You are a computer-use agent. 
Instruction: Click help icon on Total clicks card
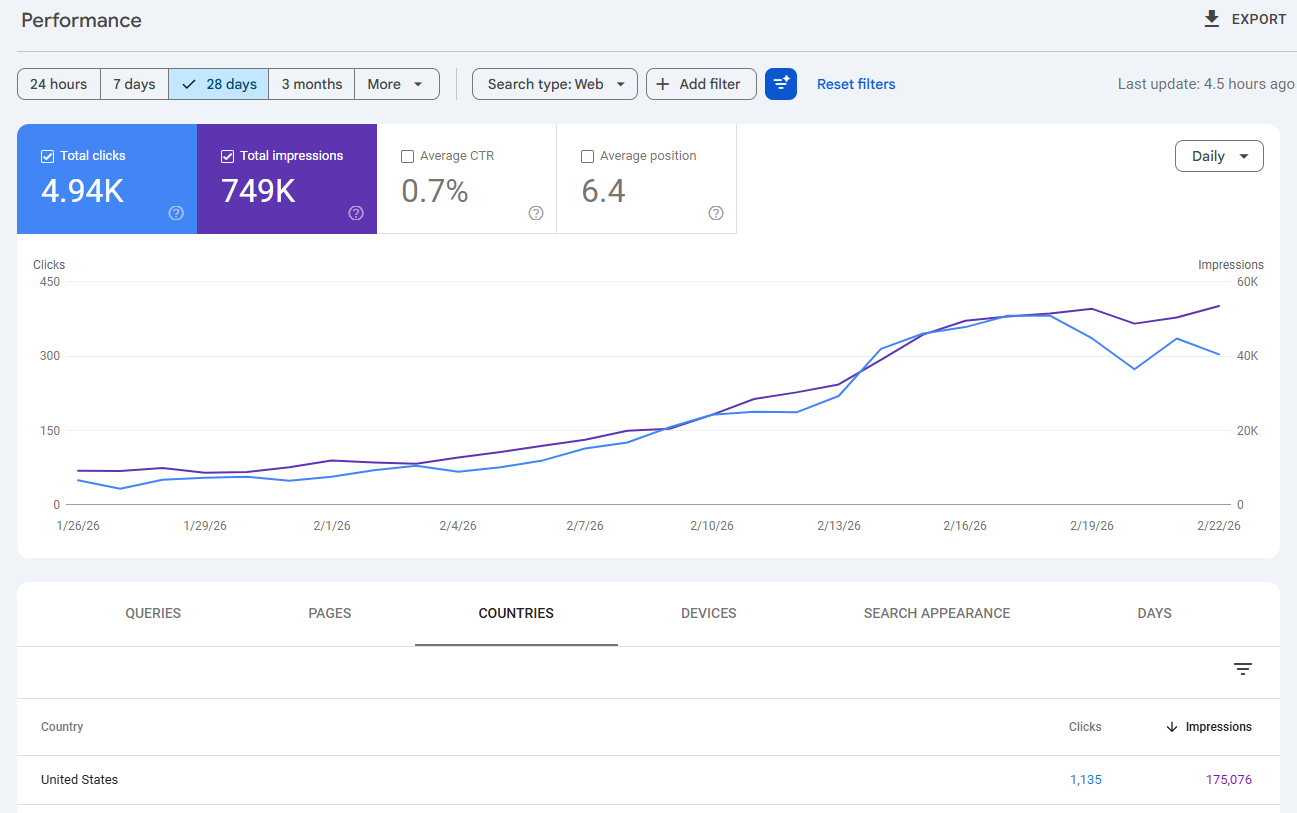(176, 213)
